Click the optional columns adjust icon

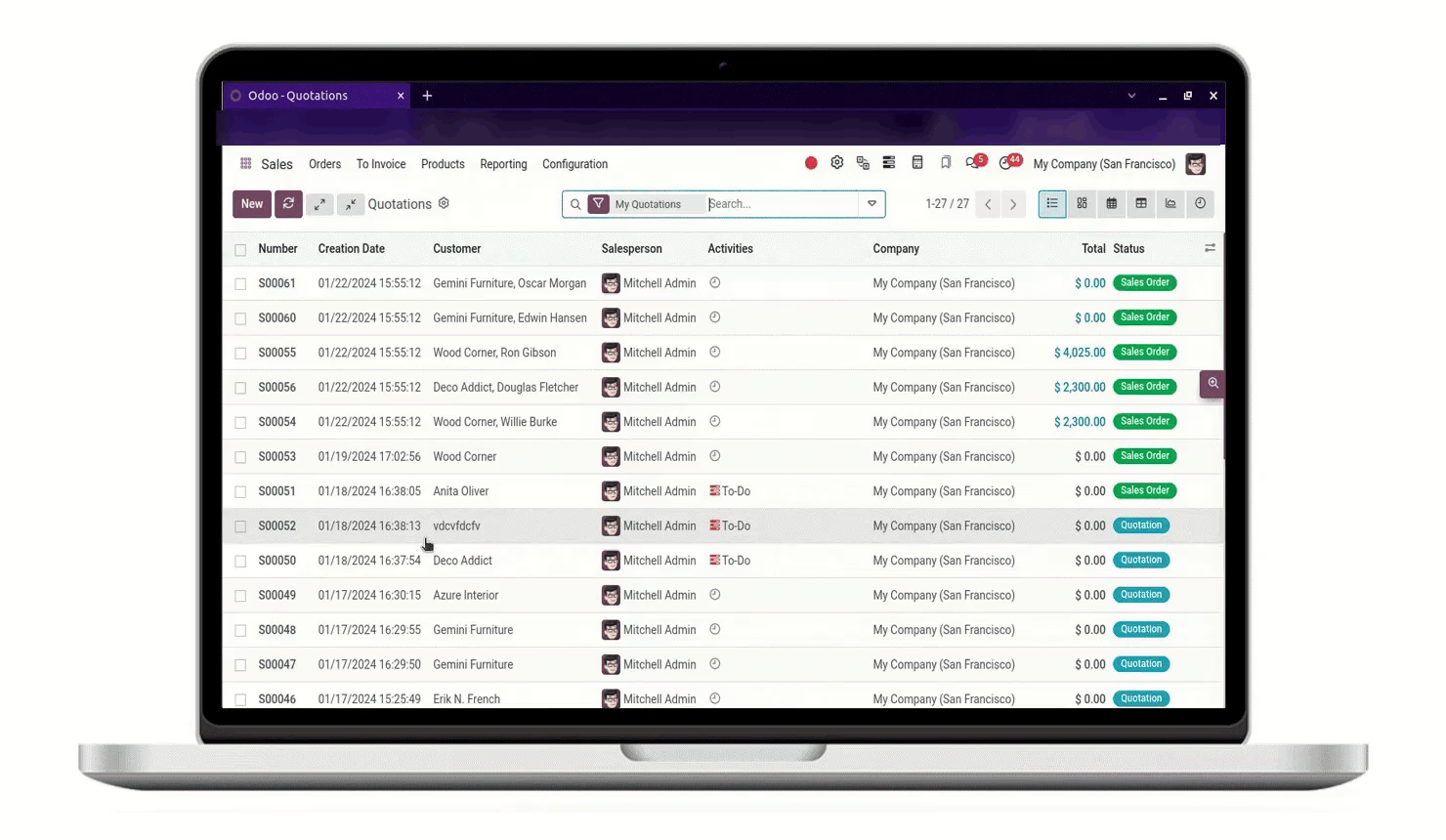coord(1210,248)
